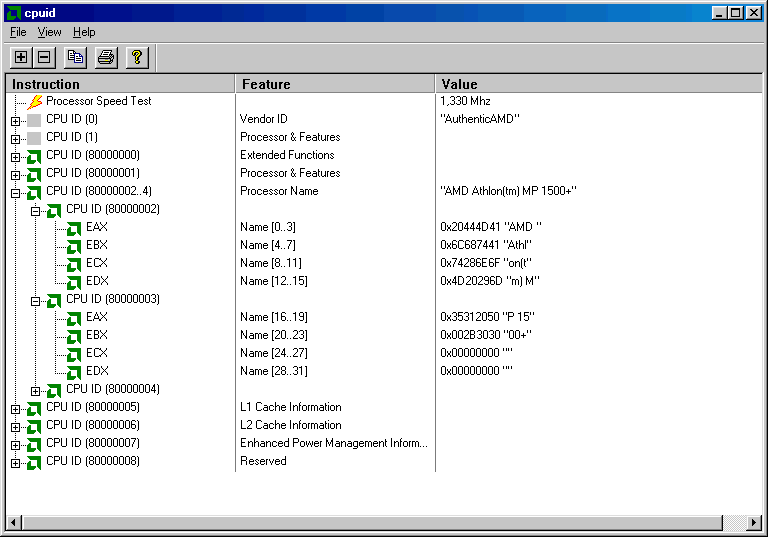Viewport: 768px width, 537px height.
Task: Collapse the CPU ID (80000003) subnode
Action: click(36, 301)
